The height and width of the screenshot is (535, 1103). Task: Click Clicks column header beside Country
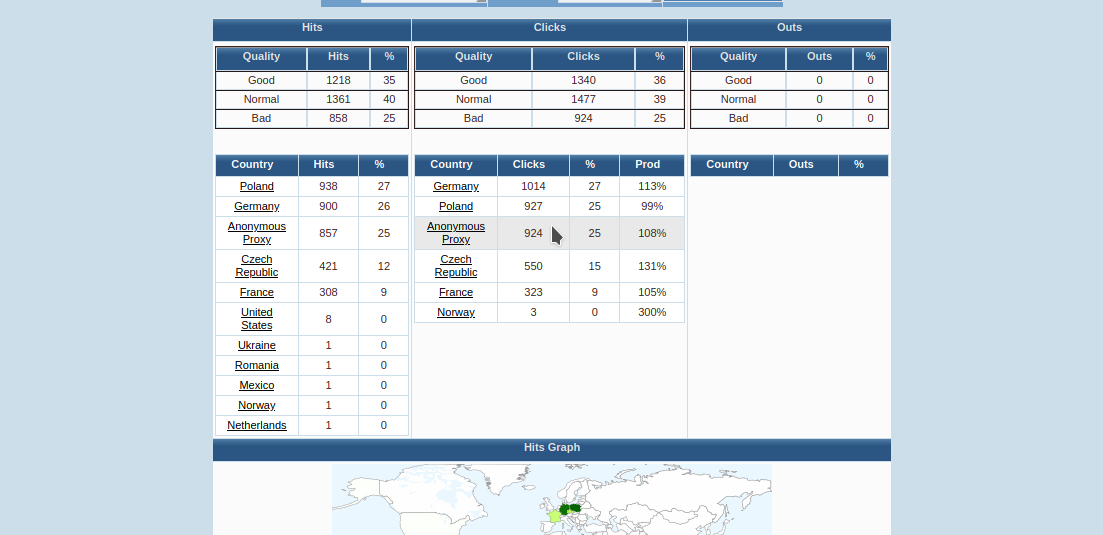[533, 165]
